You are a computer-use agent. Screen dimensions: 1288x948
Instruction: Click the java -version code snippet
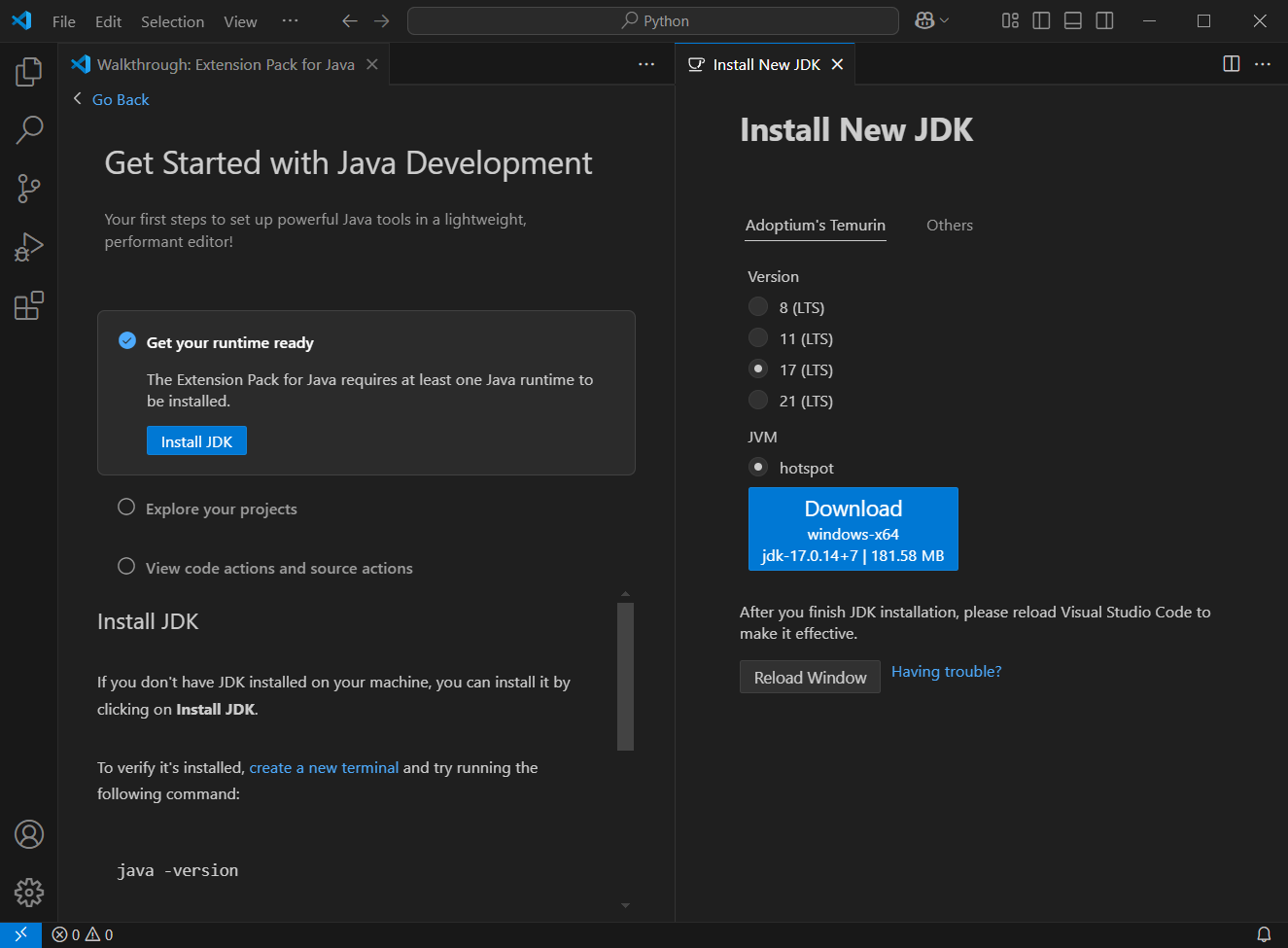[x=178, y=871]
